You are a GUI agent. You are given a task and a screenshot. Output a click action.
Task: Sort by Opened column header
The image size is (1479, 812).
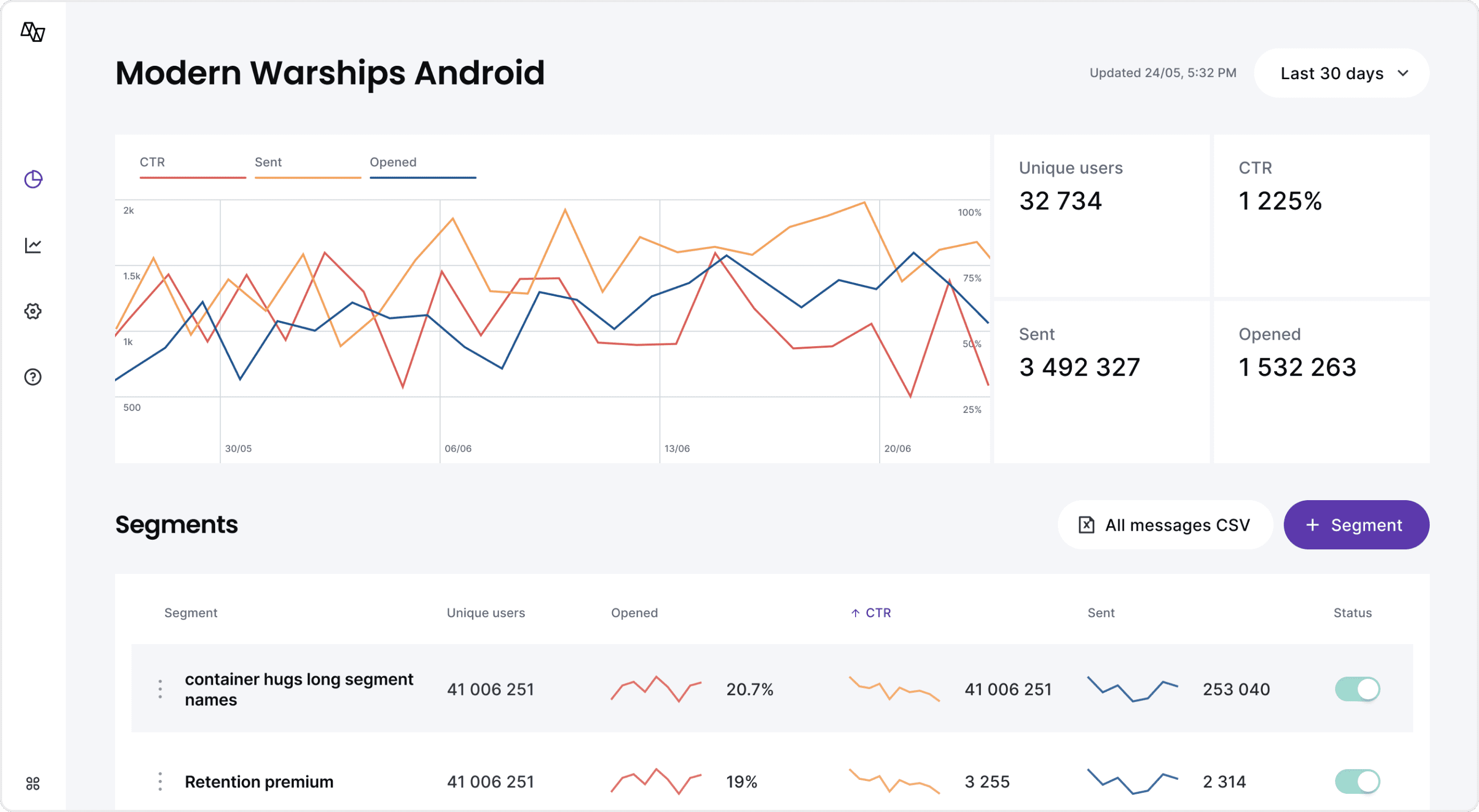tap(635, 613)
